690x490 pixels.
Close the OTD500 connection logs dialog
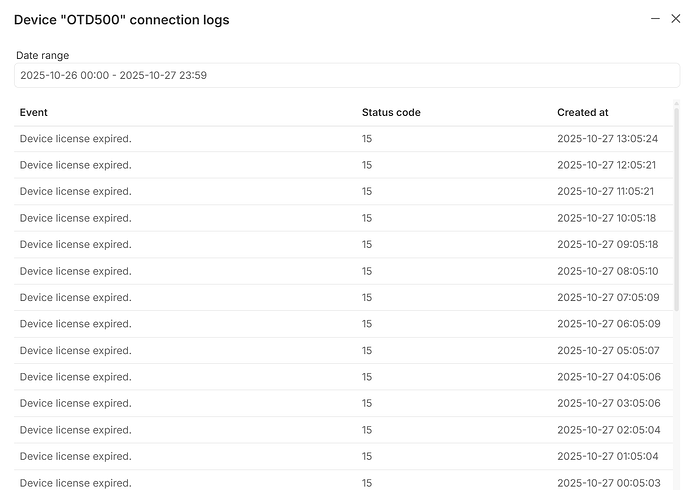[x=675, y=19]
